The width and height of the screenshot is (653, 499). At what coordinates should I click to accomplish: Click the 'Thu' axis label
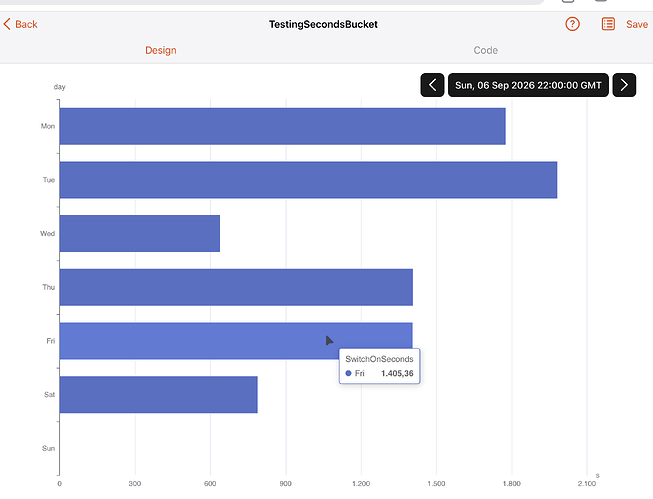point(49,287)
